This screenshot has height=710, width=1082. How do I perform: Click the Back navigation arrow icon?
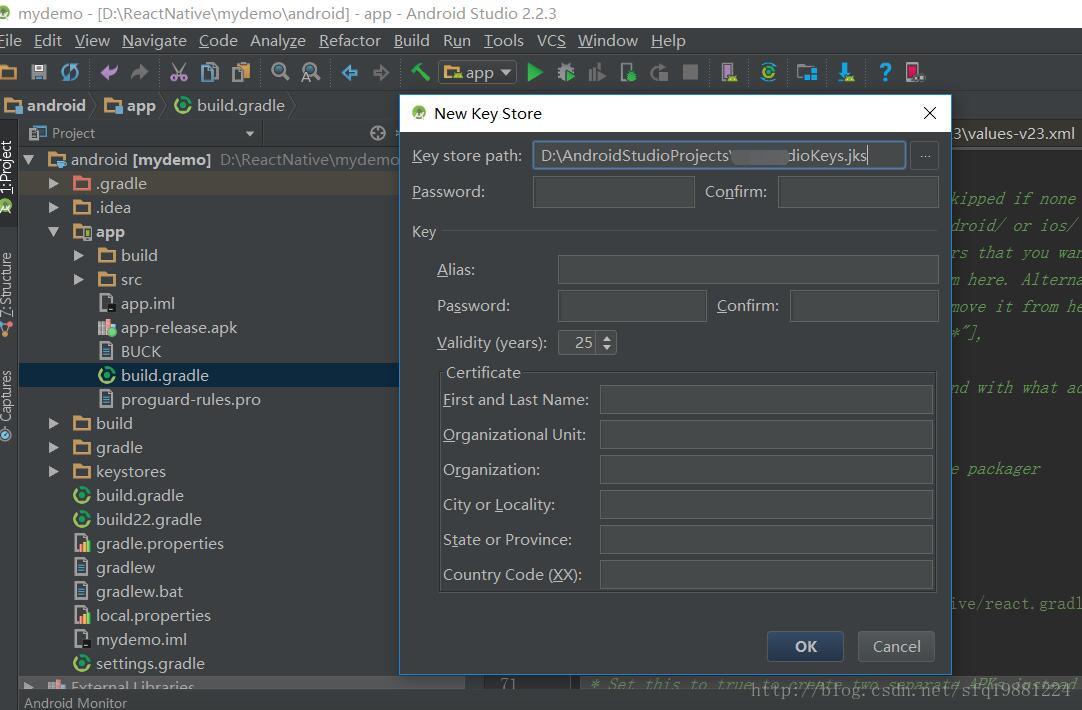point(350,72)
